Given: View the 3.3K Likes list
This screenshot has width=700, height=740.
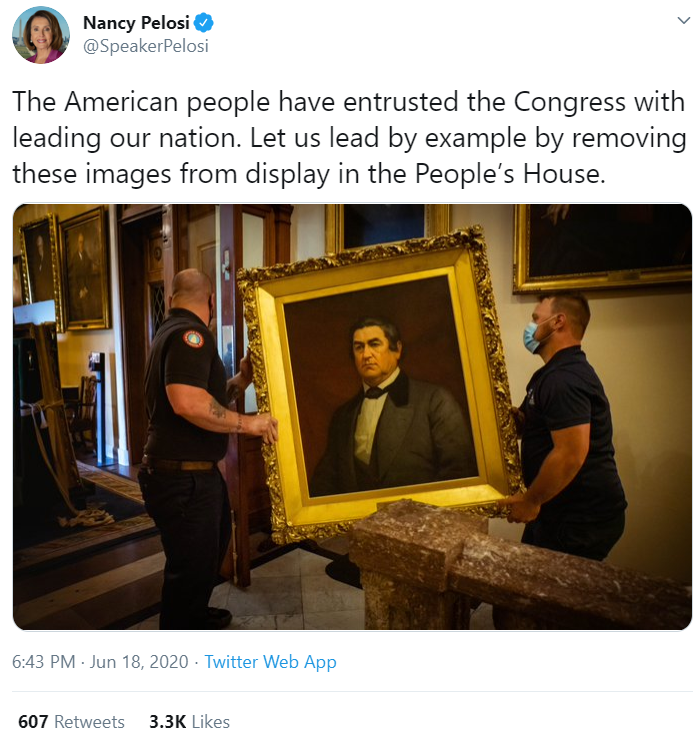Looking at the screenshot, I should click(x=189, y=722).
